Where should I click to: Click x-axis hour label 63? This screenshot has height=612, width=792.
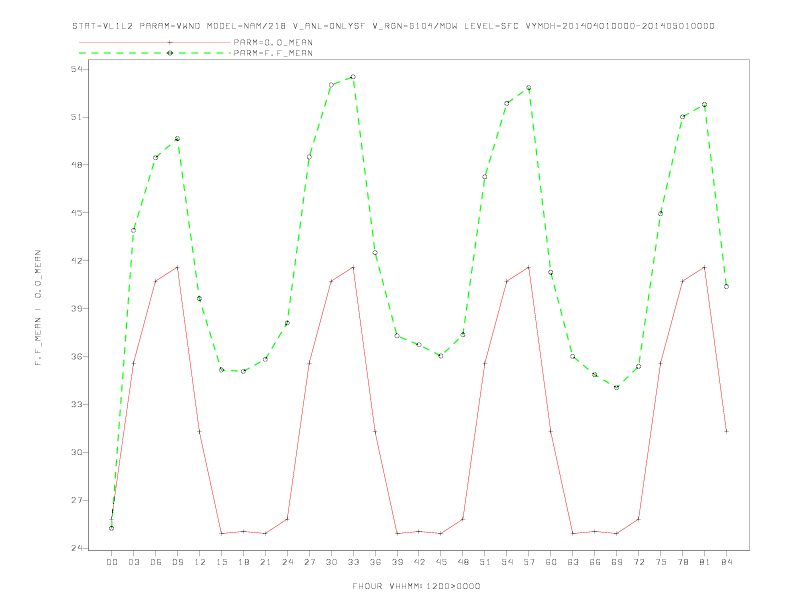[x=573, y=562]
